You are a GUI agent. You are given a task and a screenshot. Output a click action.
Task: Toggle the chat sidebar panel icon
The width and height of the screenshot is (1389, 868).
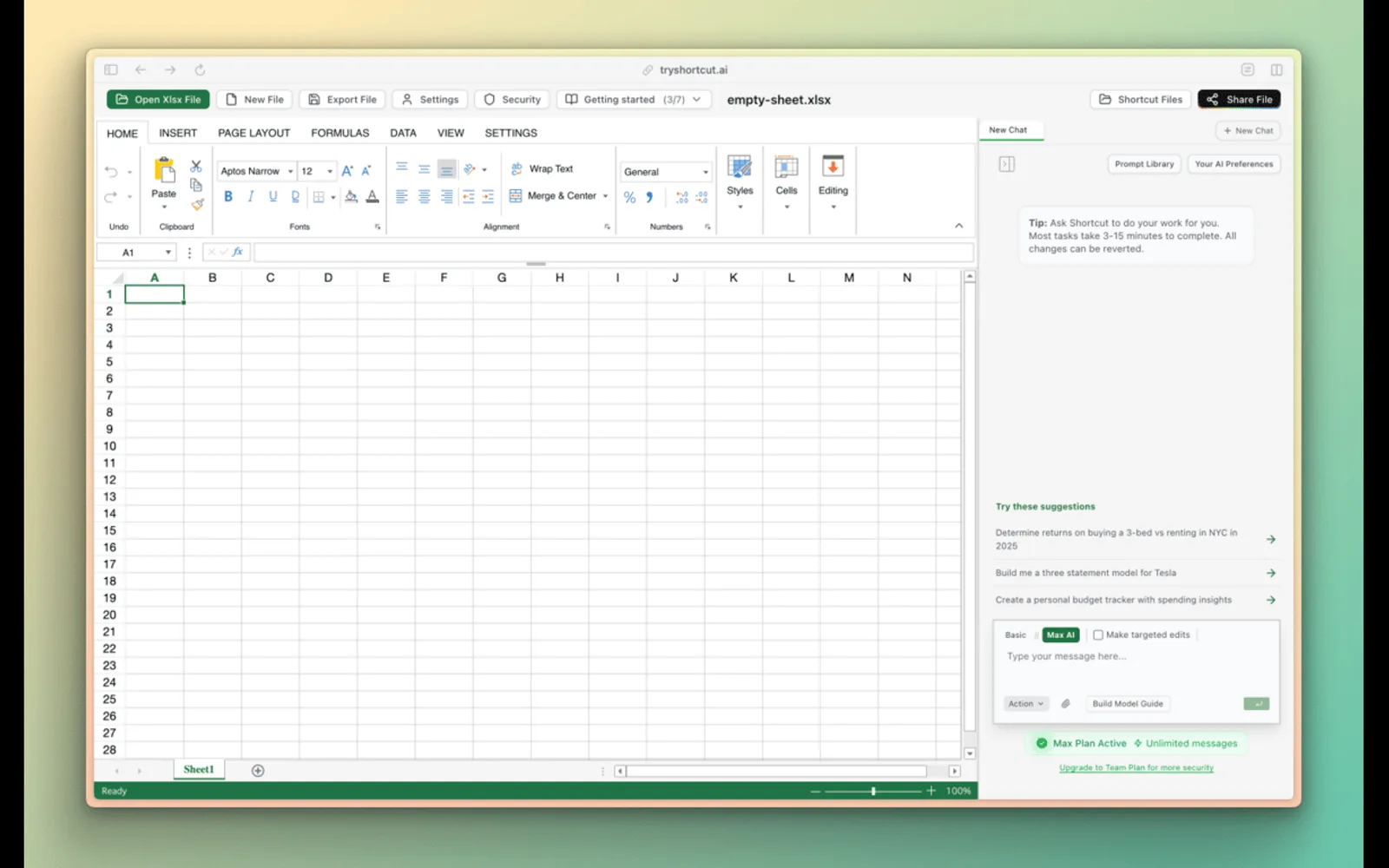(1007, 164)
